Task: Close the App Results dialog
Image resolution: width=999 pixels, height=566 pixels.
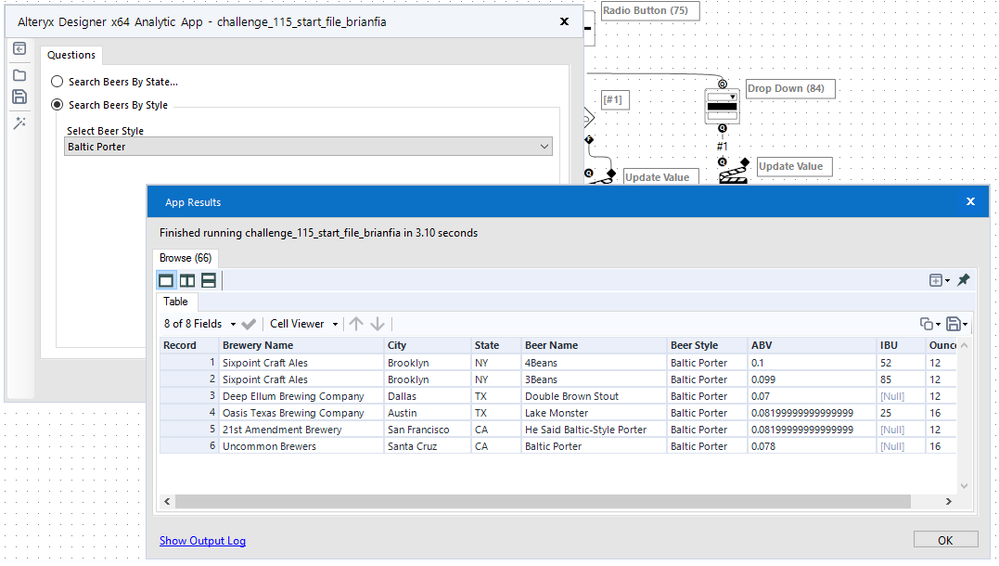Action: click(970, 201)
